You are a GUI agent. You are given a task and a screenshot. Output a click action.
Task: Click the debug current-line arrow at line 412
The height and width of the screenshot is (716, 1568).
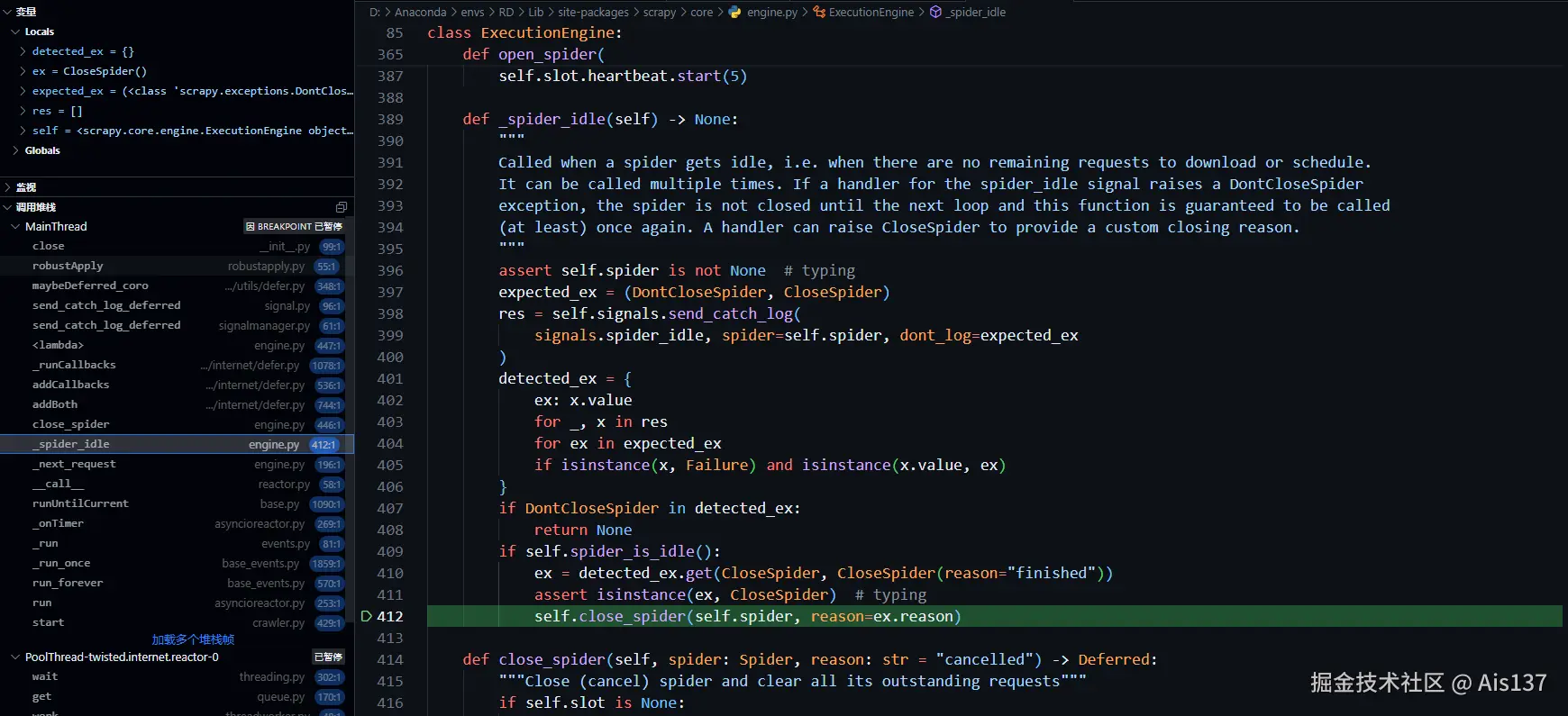(x=367, y=616)
